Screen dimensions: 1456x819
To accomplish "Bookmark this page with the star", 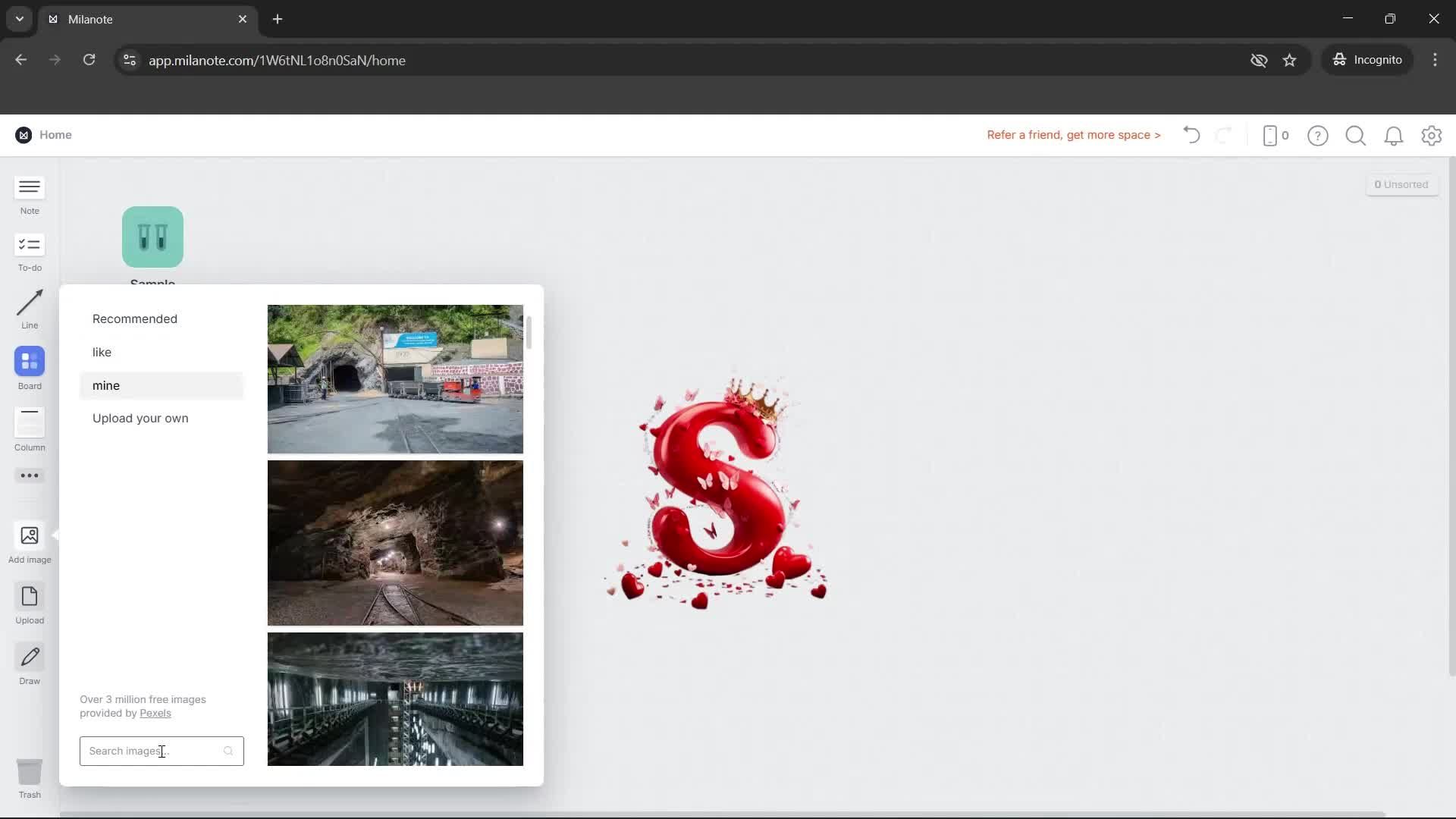I will coord(1290,60).
